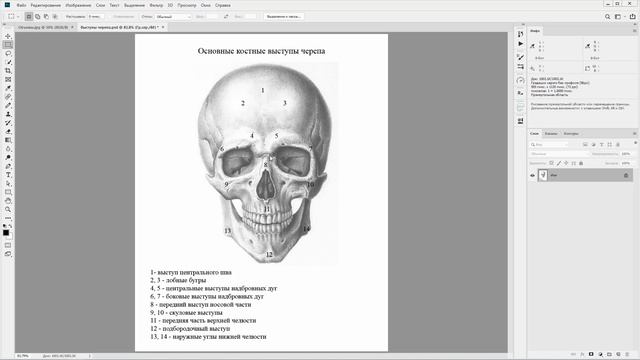Select the Type tool
This screenshot has width=640, height=360.
click(x=8, y=175)
